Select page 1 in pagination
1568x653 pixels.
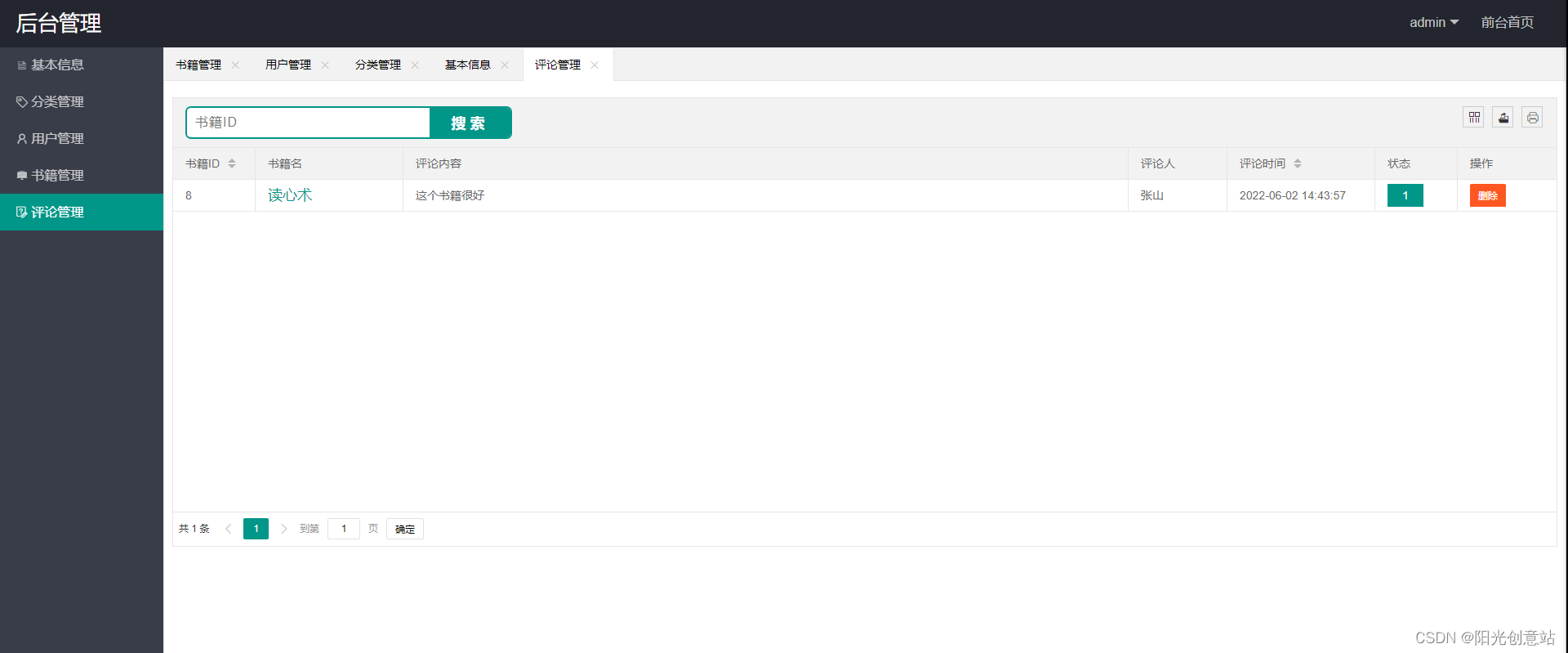point(256,529)
